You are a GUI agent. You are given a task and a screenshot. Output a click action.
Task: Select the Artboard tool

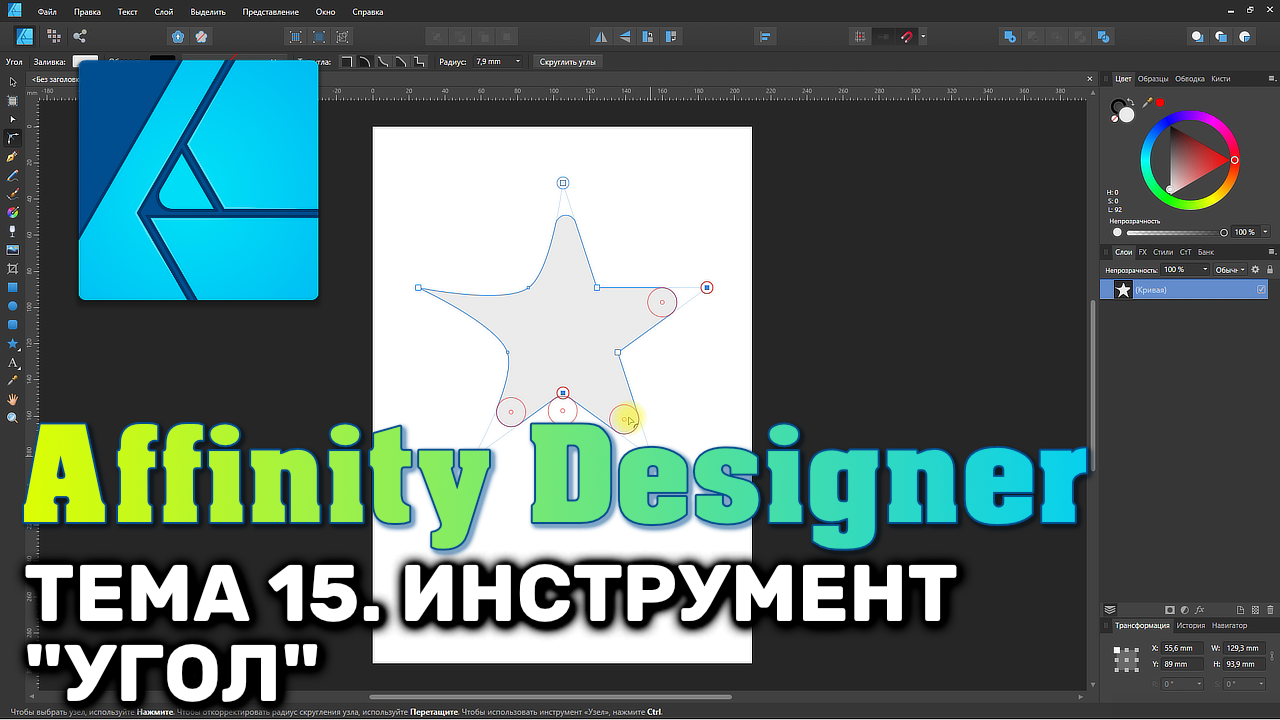point(13,101)
